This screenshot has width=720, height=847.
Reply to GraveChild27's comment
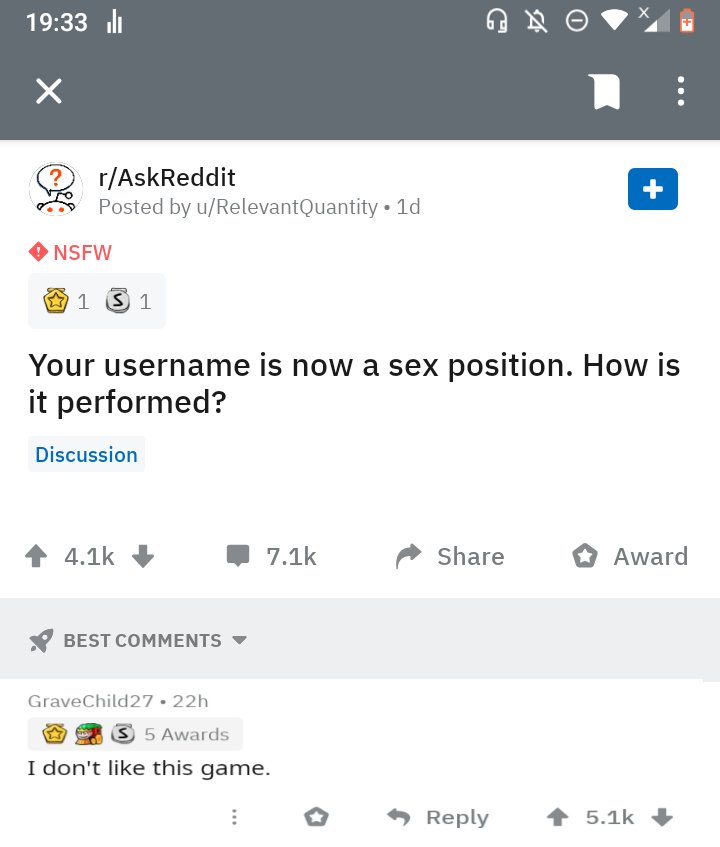tap(439, 817)
